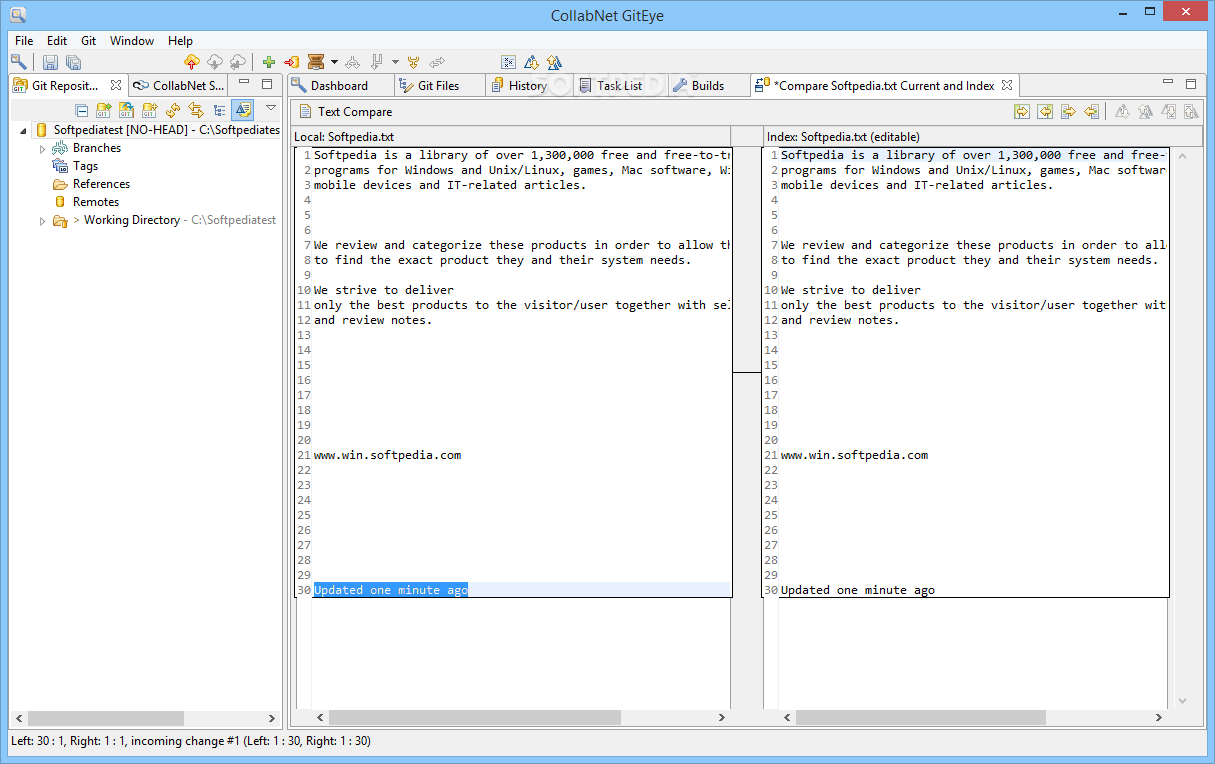Click the yellow Merge branches icon
Viewport: 1215px width, 764px height.
413,62
